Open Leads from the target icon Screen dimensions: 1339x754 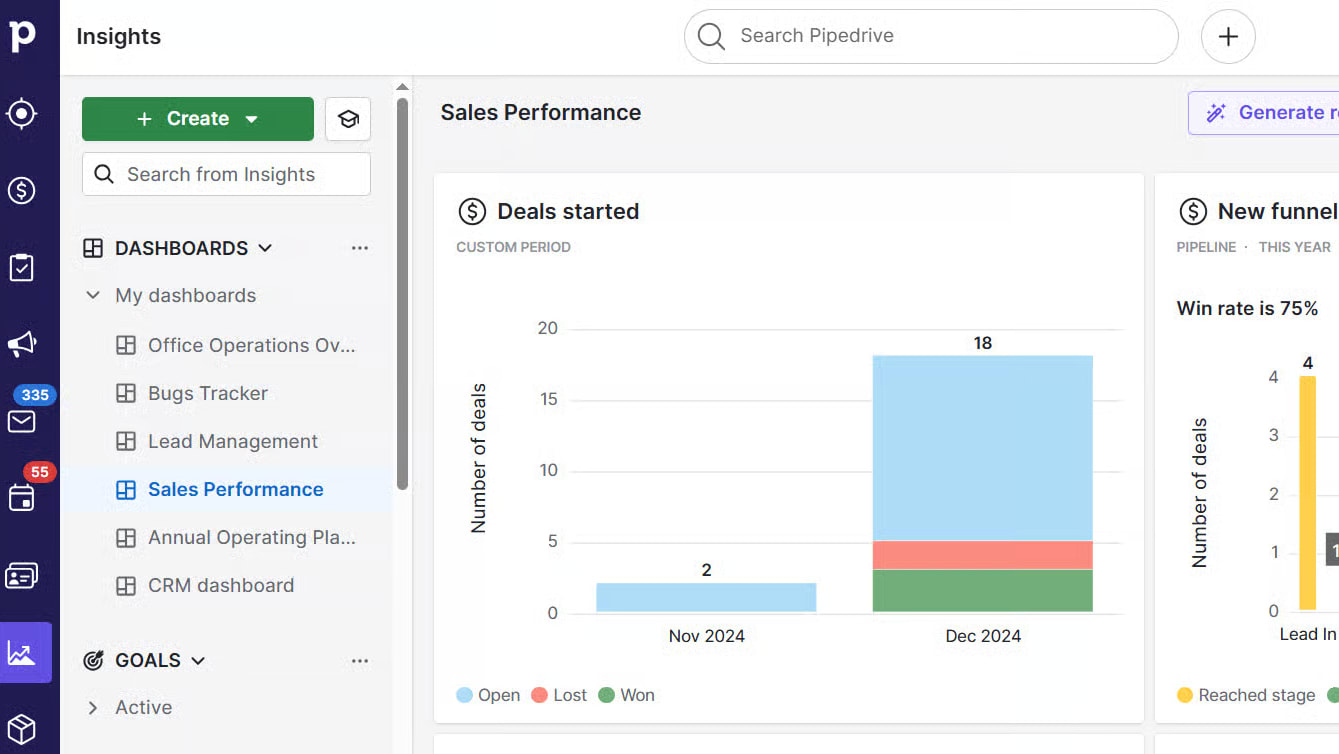pyautogui.click(x=22, y=114)
